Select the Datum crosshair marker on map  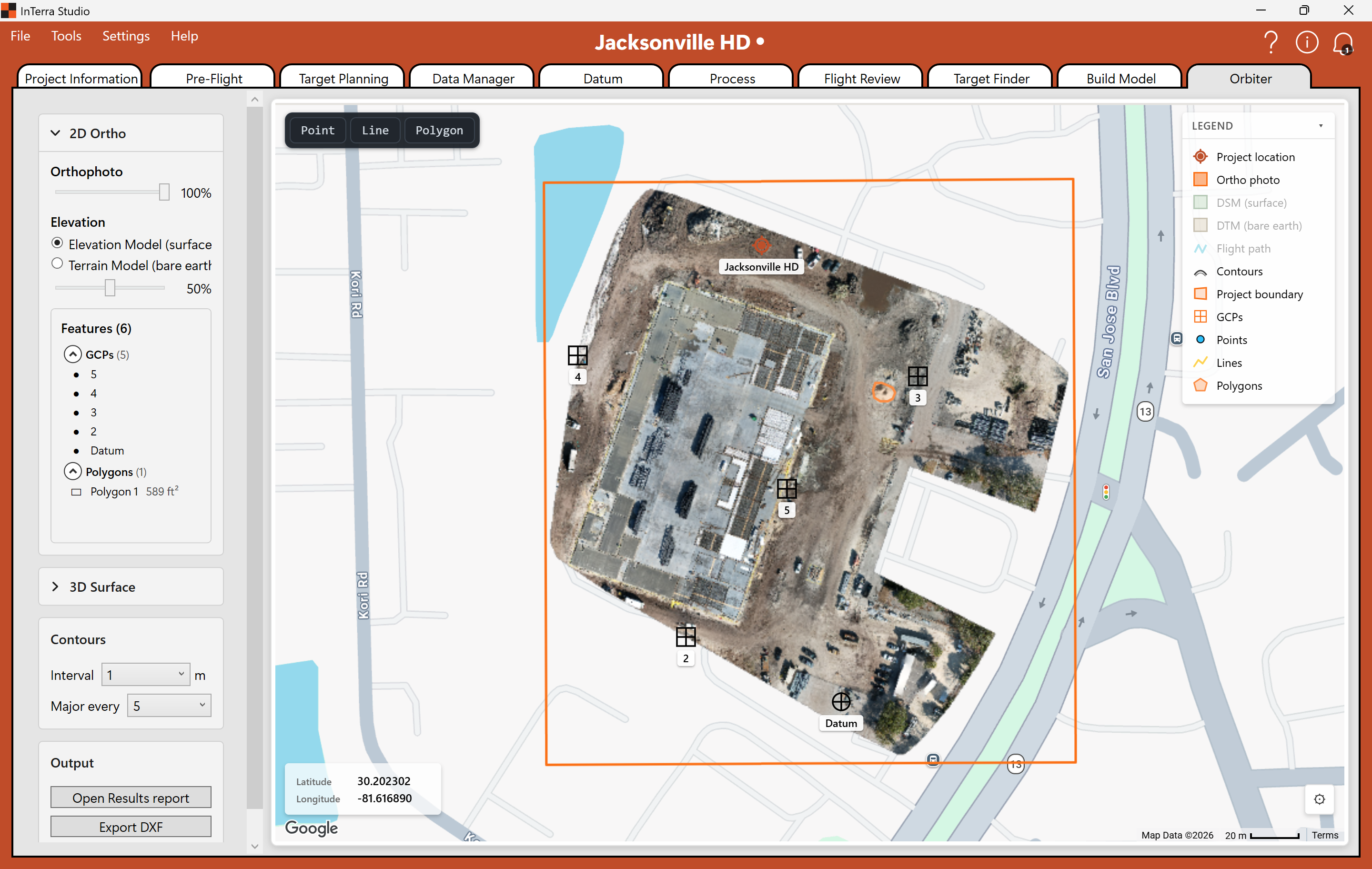841,701
